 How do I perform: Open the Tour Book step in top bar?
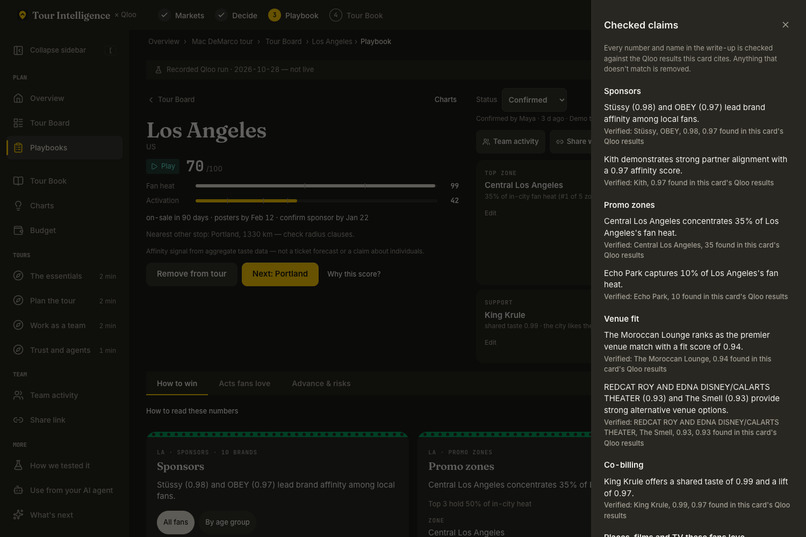tap(356, 15)
